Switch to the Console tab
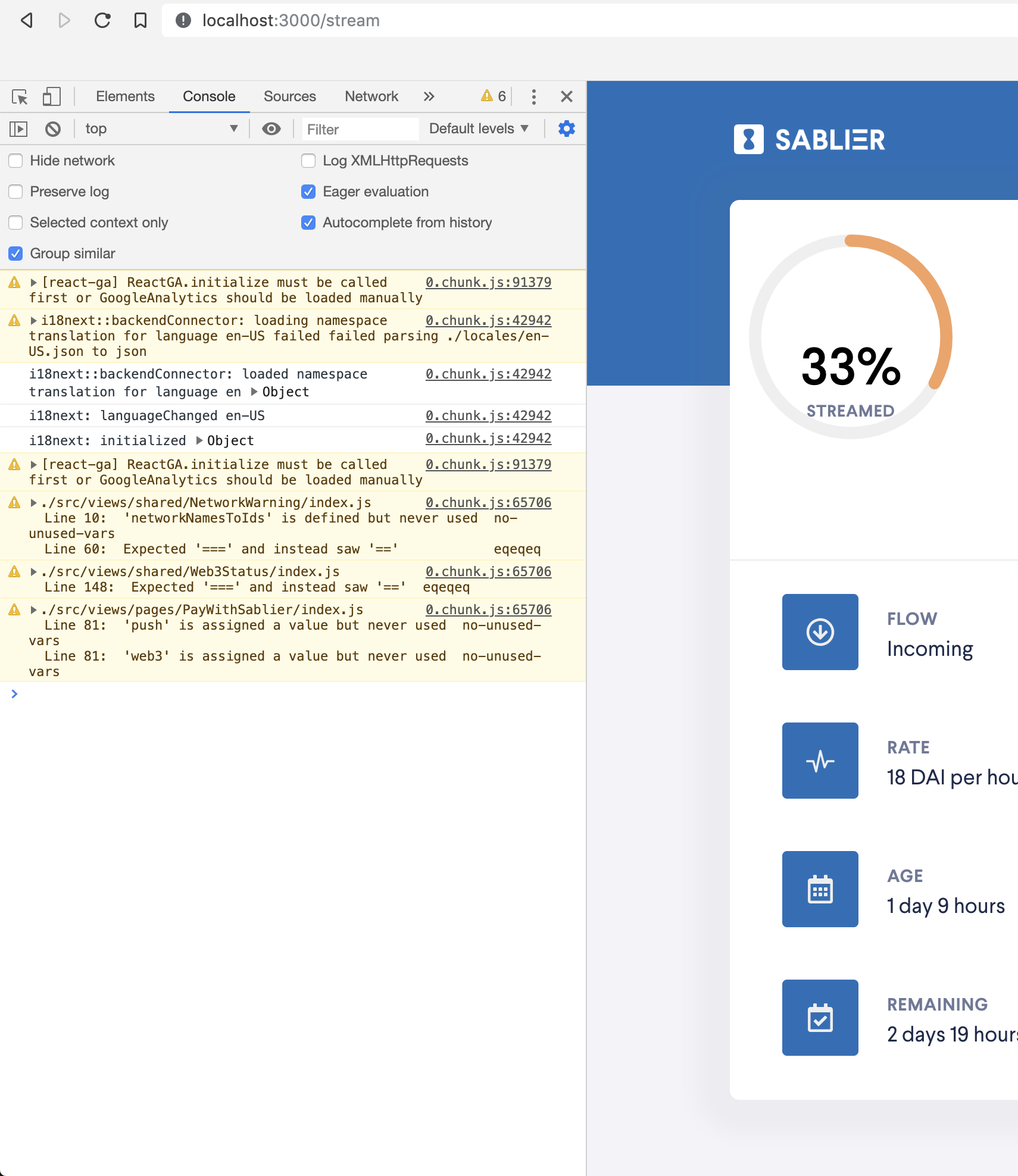The width and height of the screenshot is (1018, 1176). 209,96
